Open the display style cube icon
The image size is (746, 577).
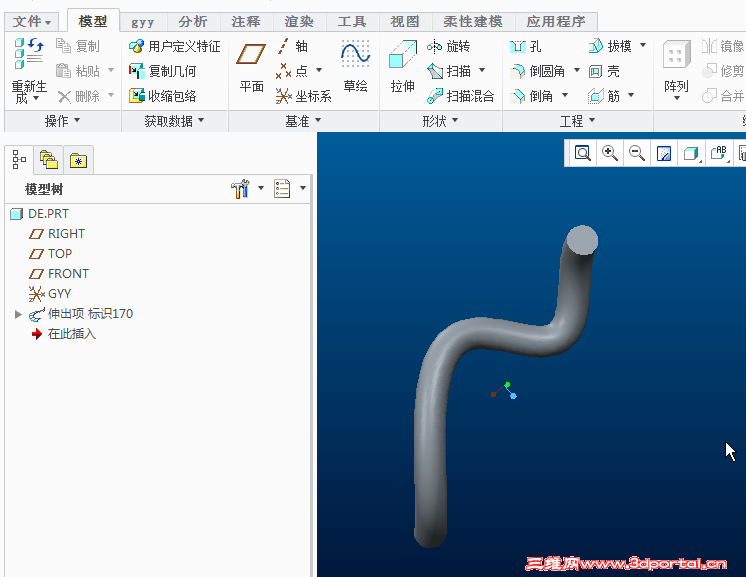click(x=691, y=153)
